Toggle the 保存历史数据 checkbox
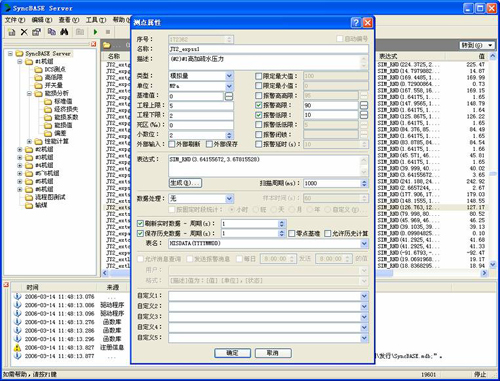This screenshot has width=500, height=381. pyautogui.click(x=140, y=233)
